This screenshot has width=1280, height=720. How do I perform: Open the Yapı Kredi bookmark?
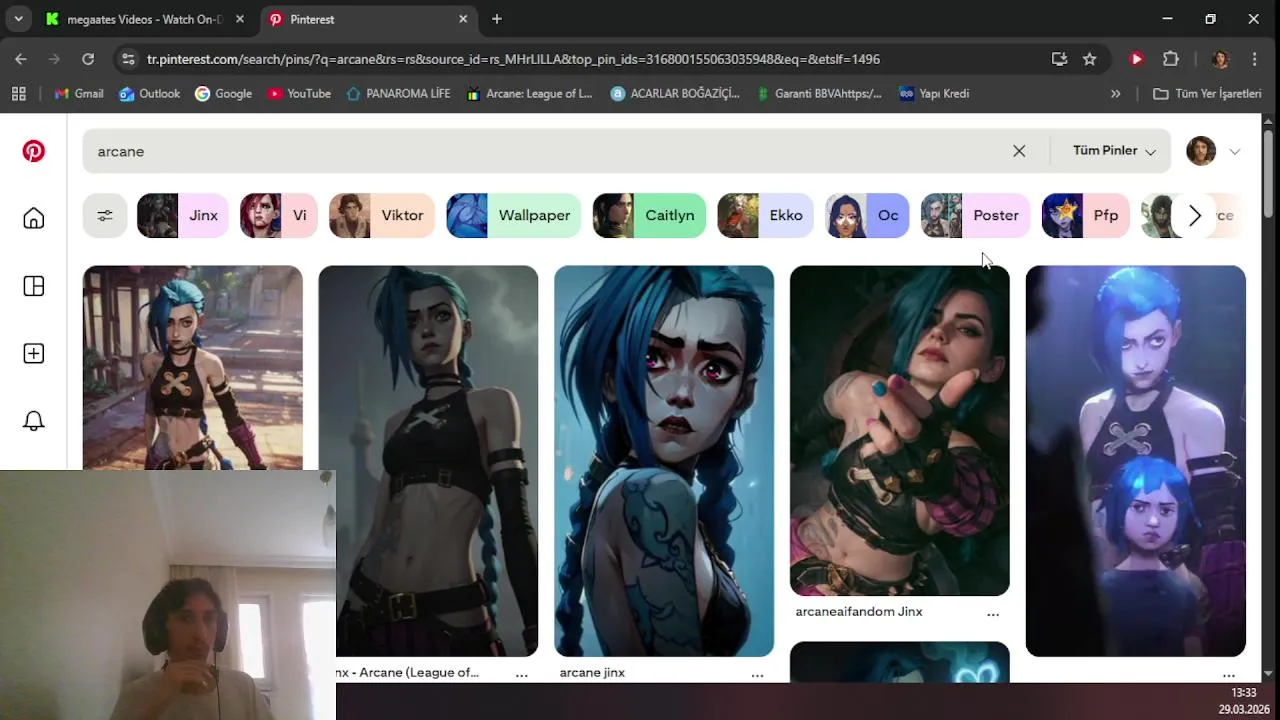(x=934, y=93)
